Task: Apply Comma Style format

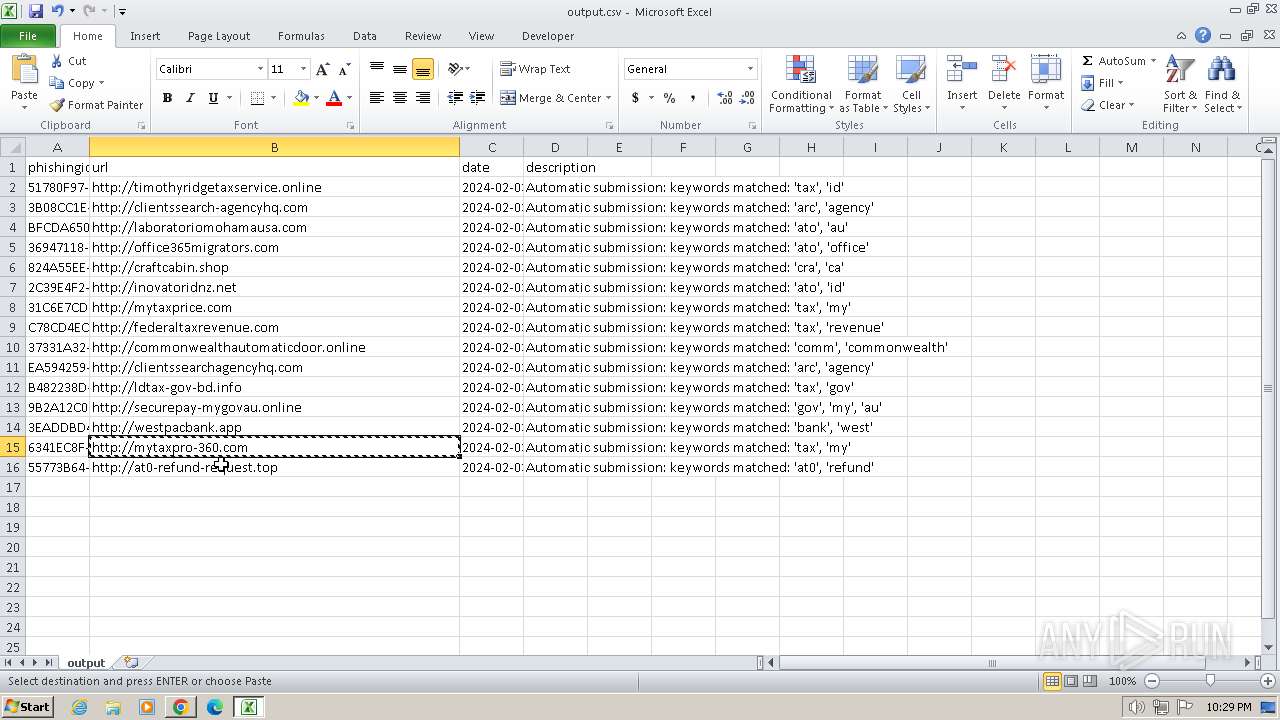Action: pyautogui.click(x=693, y=98)
